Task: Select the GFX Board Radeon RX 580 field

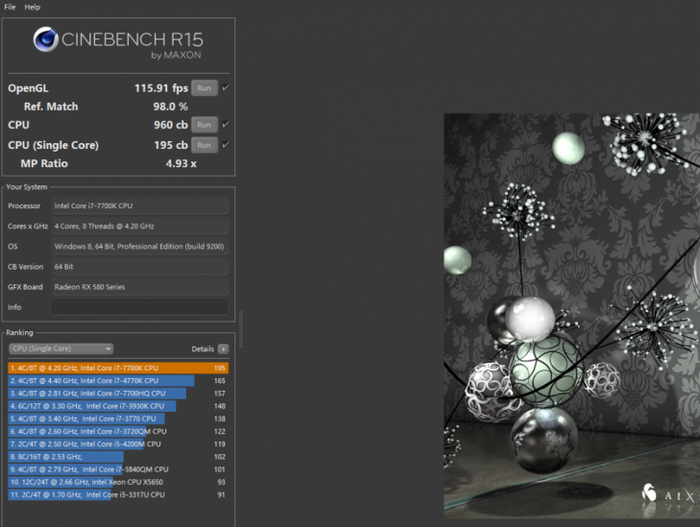Action: click(x=140, y=287)
